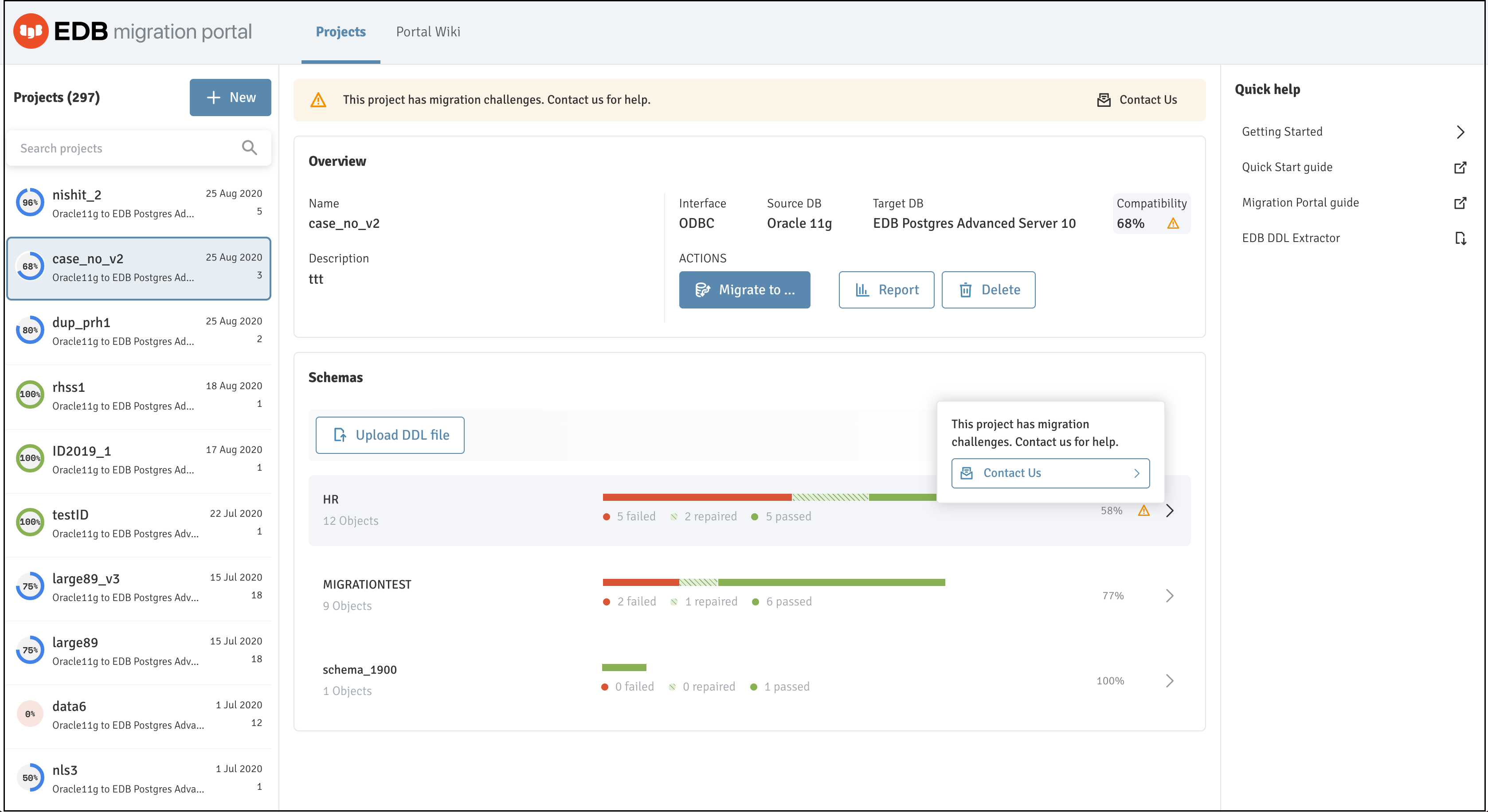
Task: Click the 96% progress ring for nishit_2
Action: 30,203
